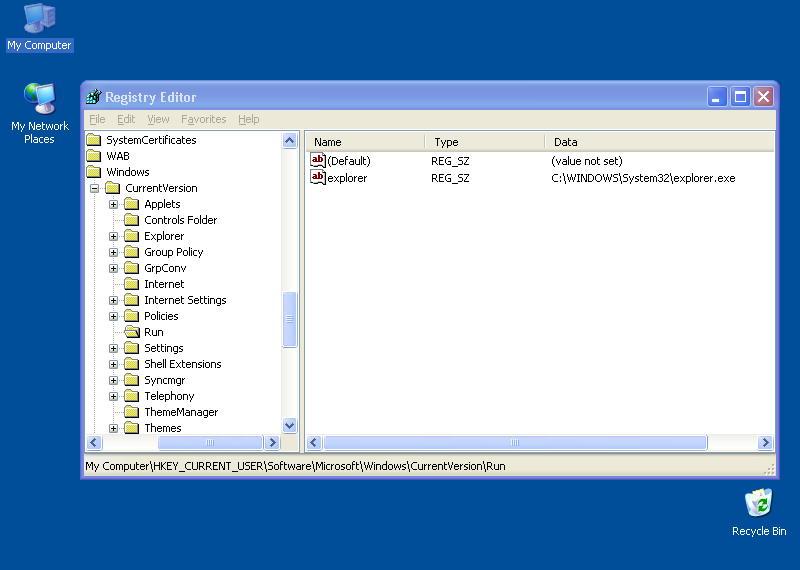Select the Group Policy folder icon
Screen dimensions: 800x570
(x=132, y=252)
